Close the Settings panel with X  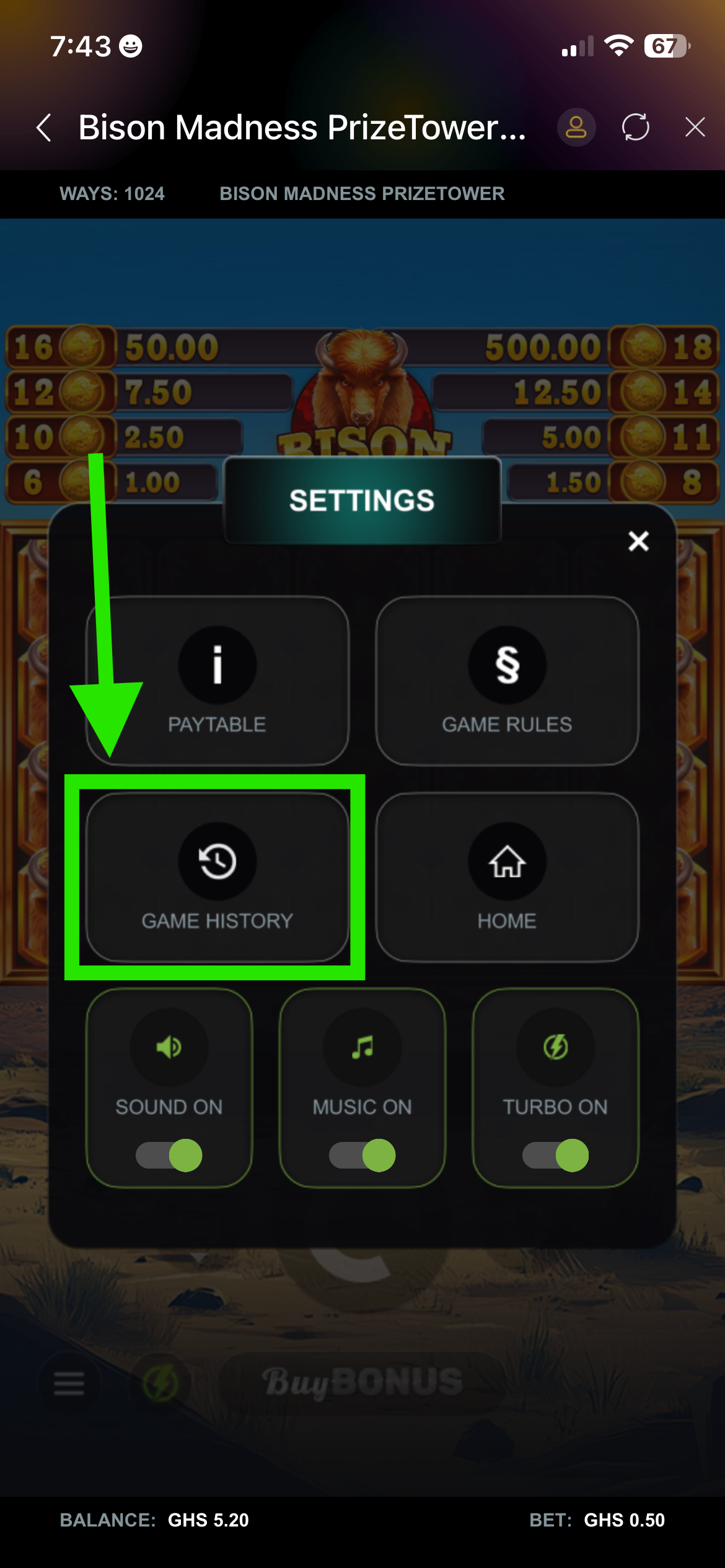[638, 541]
